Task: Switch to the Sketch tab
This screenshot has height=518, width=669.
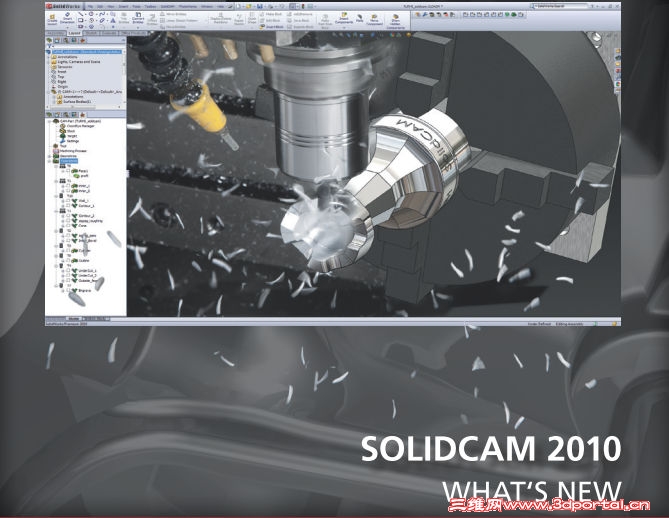Action: 91,33
